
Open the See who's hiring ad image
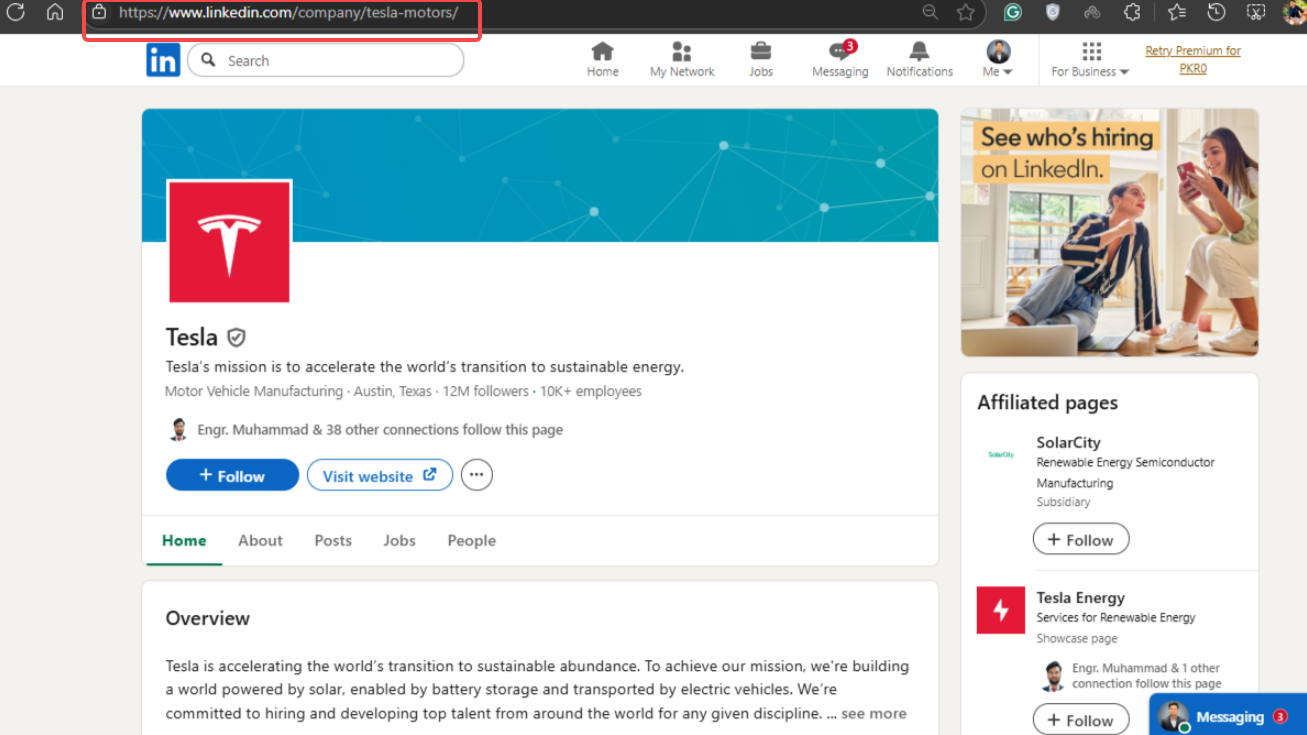point(1110,232)
